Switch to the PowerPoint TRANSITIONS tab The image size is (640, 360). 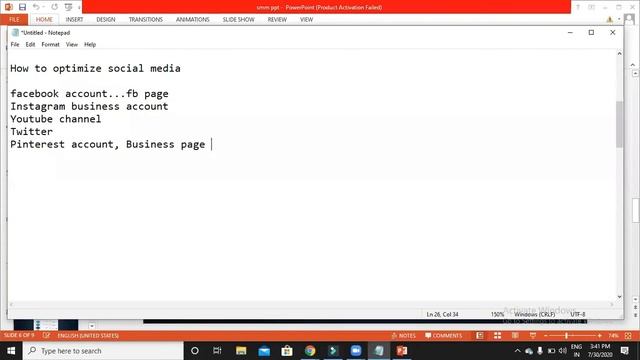click(146, 20)
